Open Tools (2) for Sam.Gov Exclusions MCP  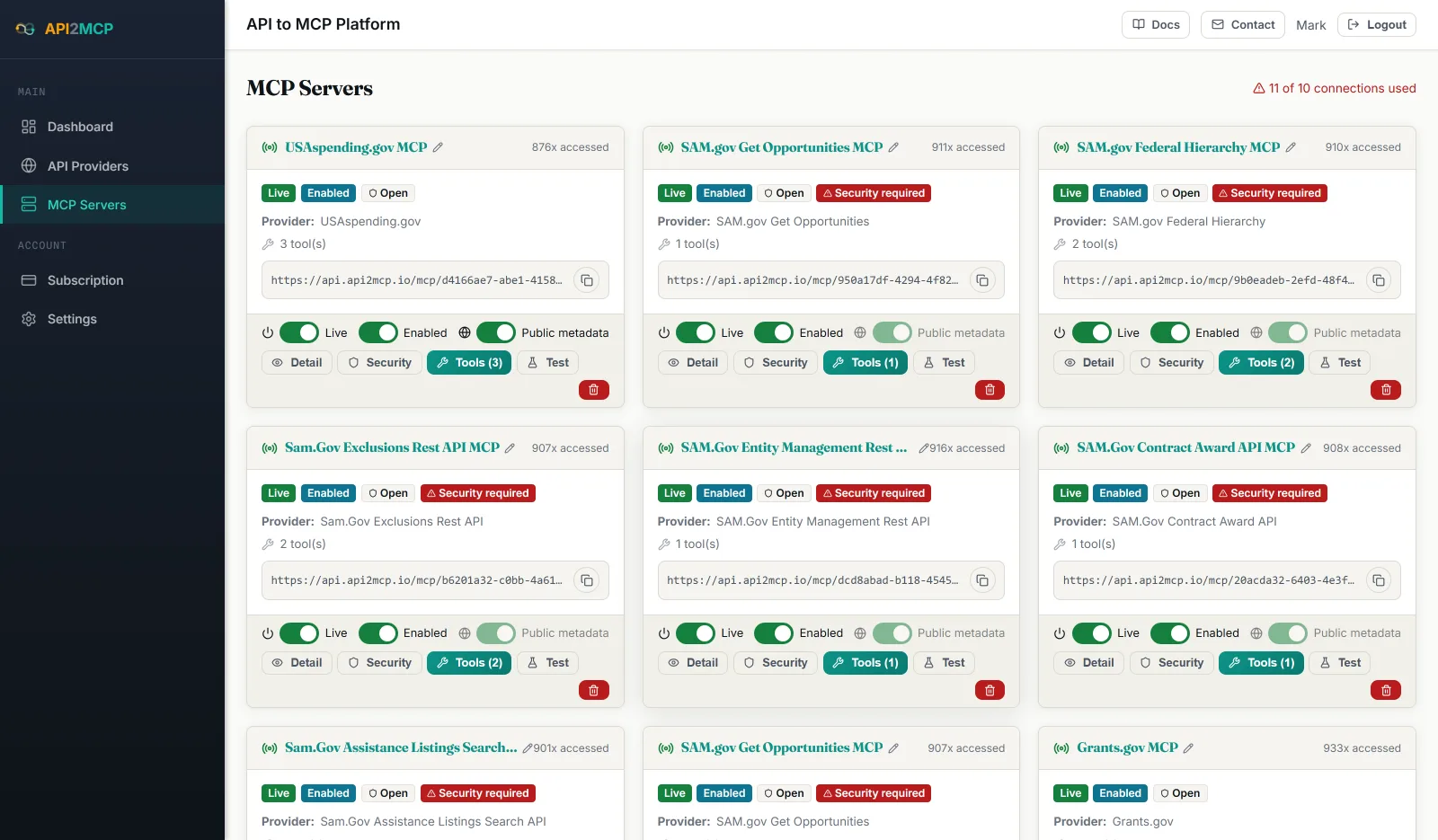(x=469, y=663)
